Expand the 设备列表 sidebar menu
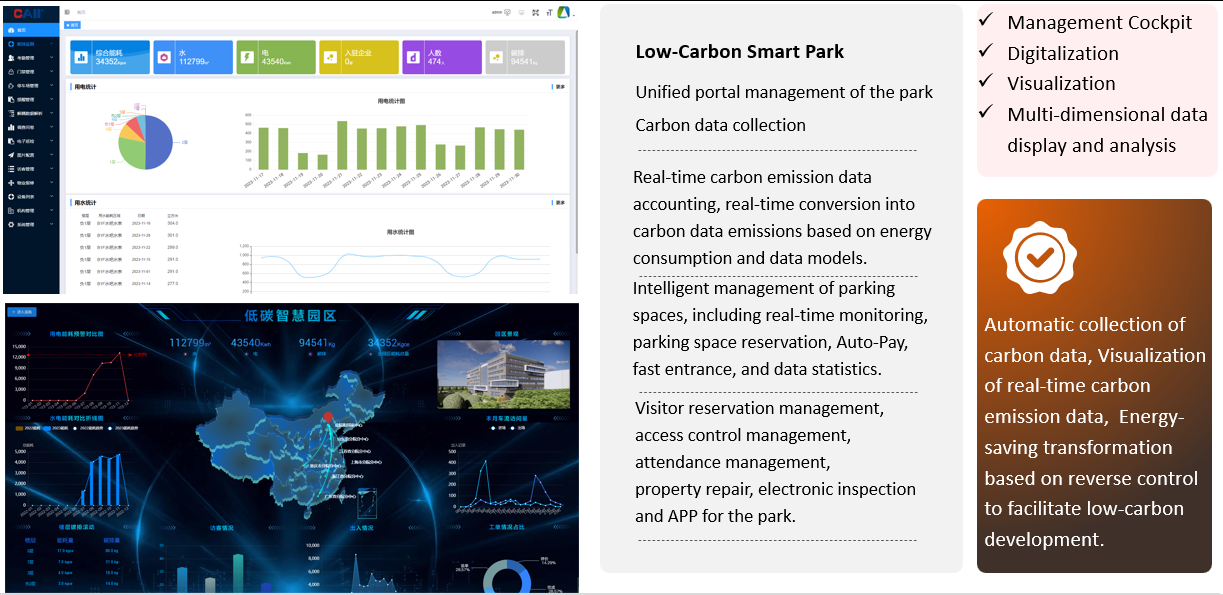 pos(30,197)
